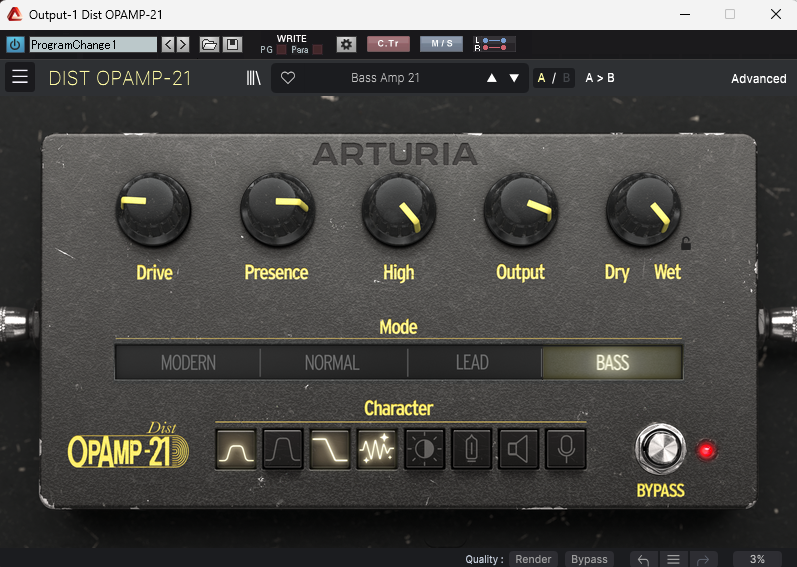Screen dimensions: 797x567
Task: Minimize the plugin window
Action: point(685,14)
